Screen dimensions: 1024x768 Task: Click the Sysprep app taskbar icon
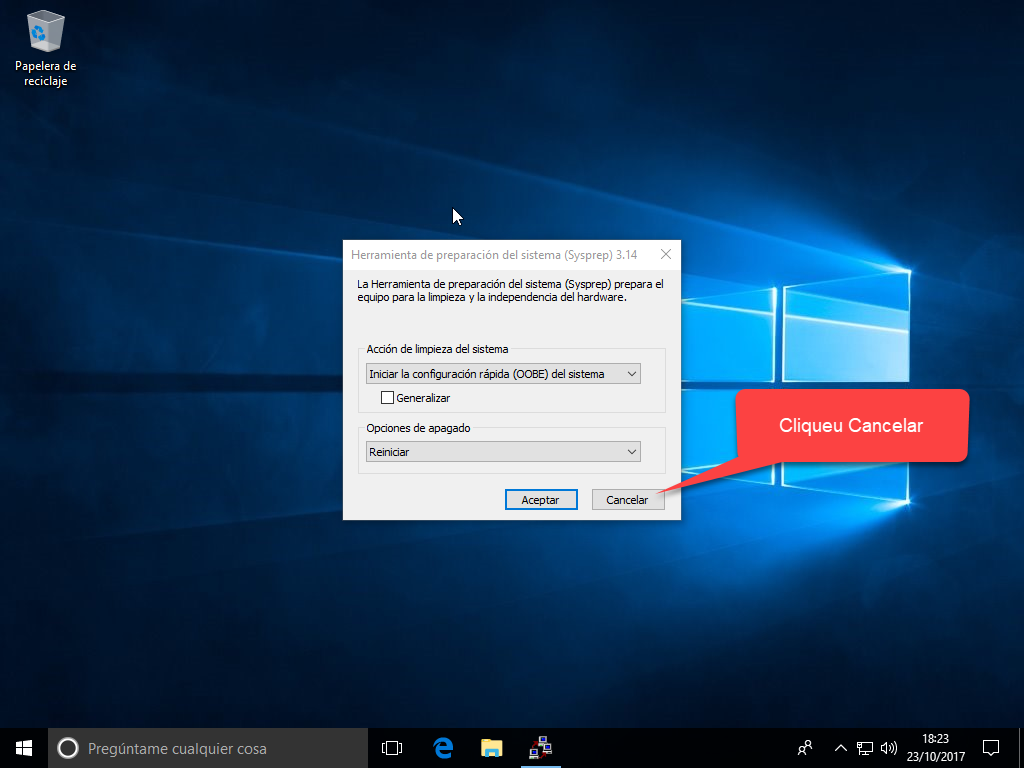pyautogui.click(x=540, y=748)
